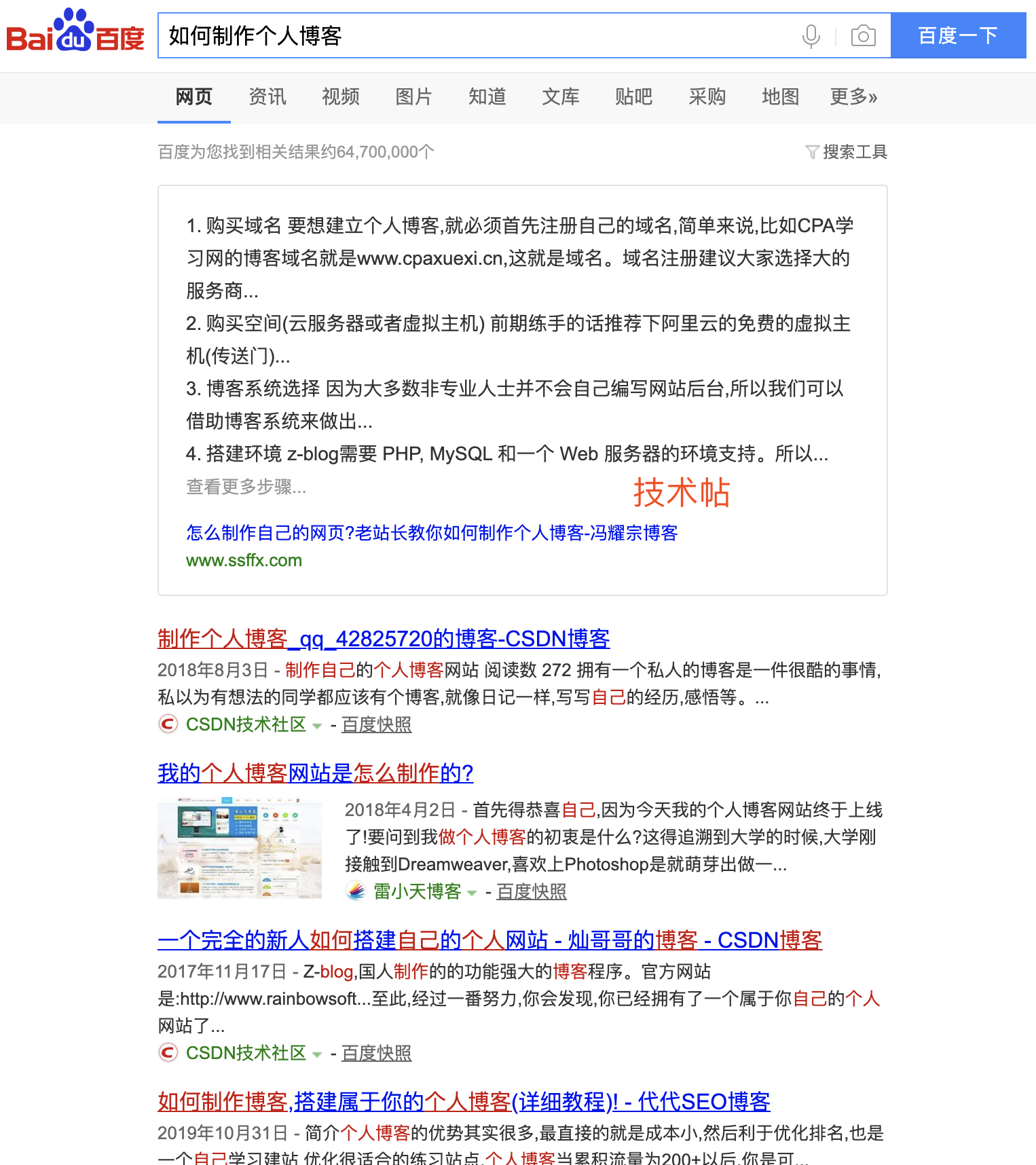Open 怎么制作自己的网页 featured result link
This screenshot has width=1036, height=1165.
coord(432,533)
